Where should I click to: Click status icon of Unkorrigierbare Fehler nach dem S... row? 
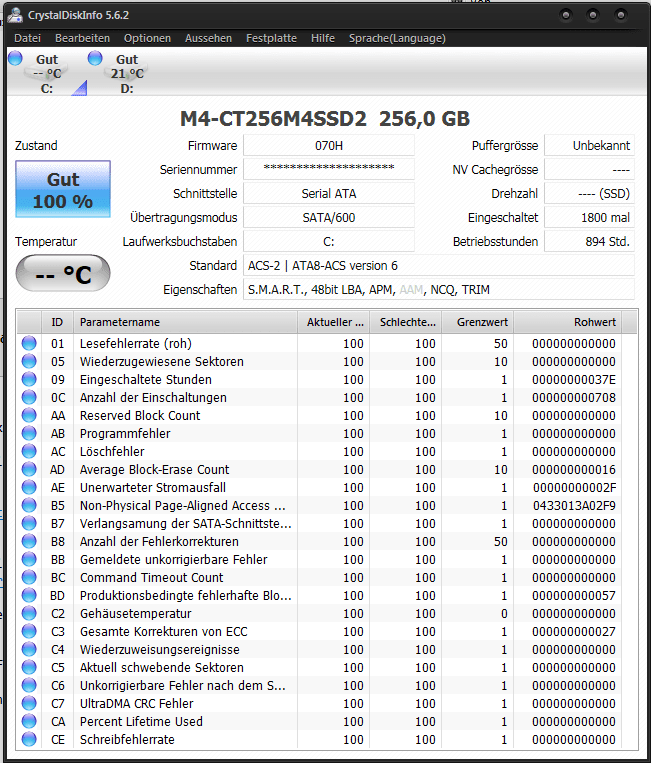(29, 685)
